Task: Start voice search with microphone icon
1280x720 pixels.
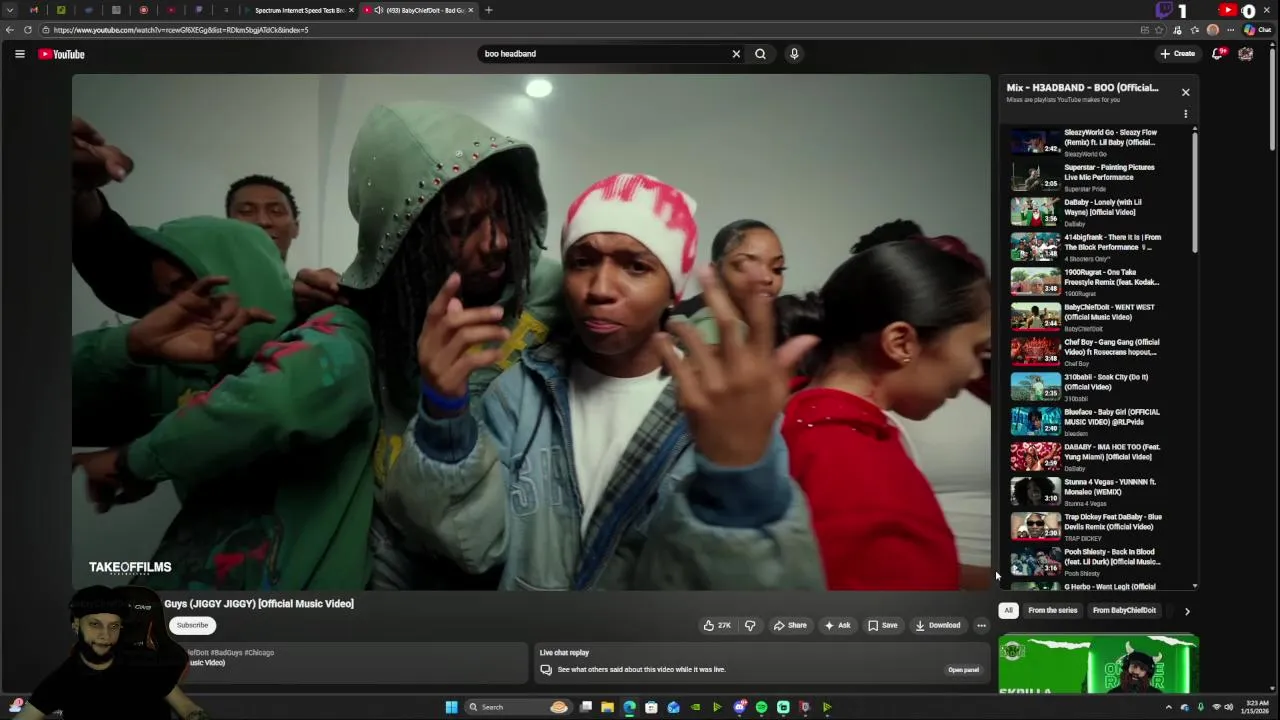Action: tap(794, 54)
